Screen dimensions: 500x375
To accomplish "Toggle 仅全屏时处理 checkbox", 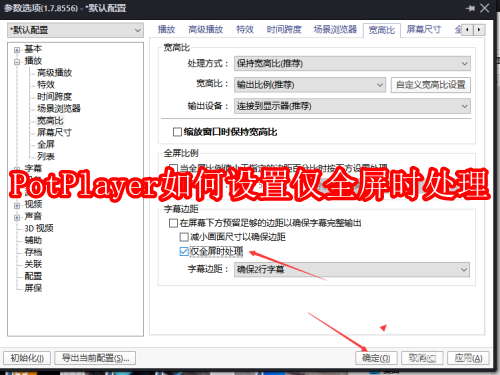I will pyautogui.click(x=184, y=251).
